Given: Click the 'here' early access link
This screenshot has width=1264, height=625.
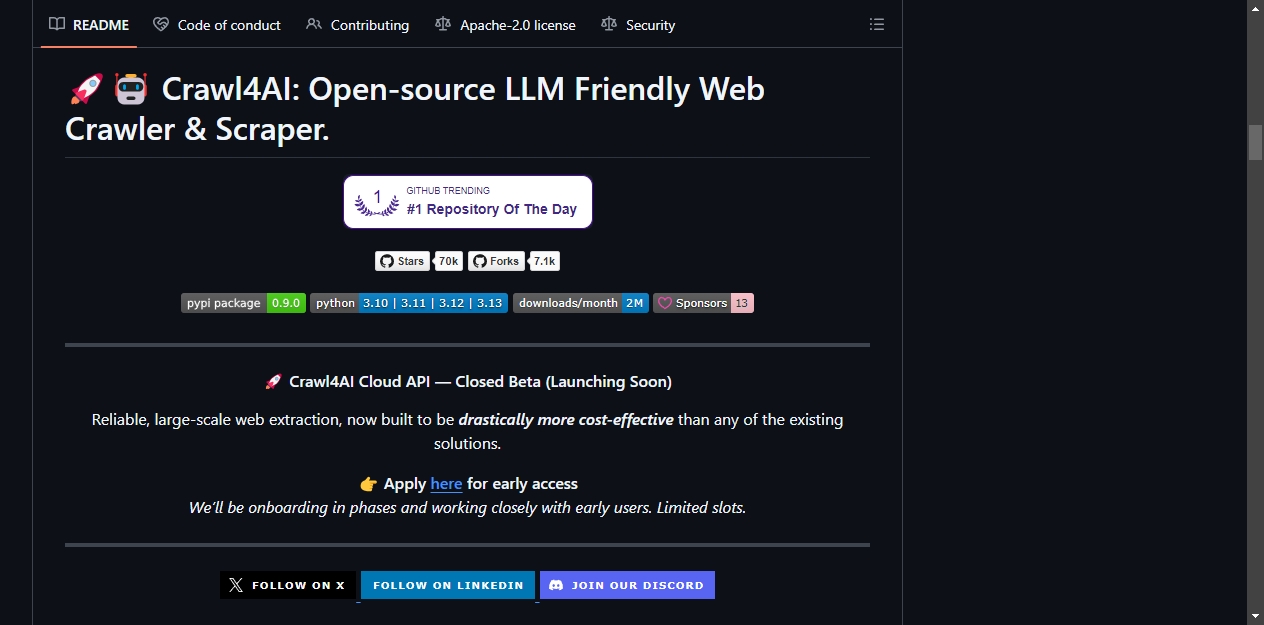Looking at the screenshot, I should (446, 484).
